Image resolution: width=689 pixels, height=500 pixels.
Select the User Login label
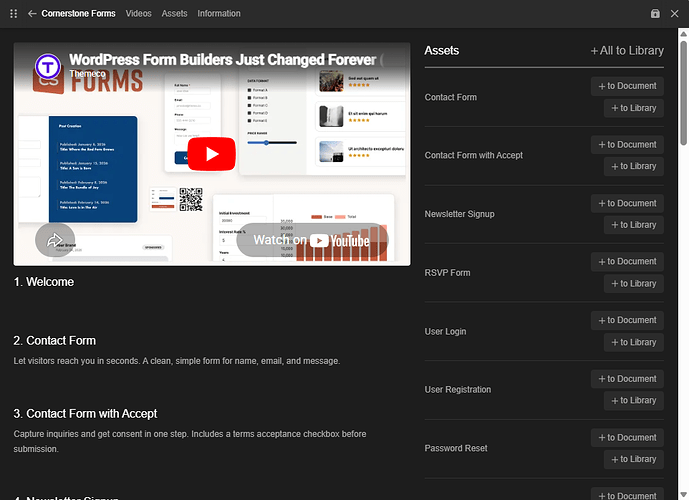pyautogui.click(x=445, y=331)
